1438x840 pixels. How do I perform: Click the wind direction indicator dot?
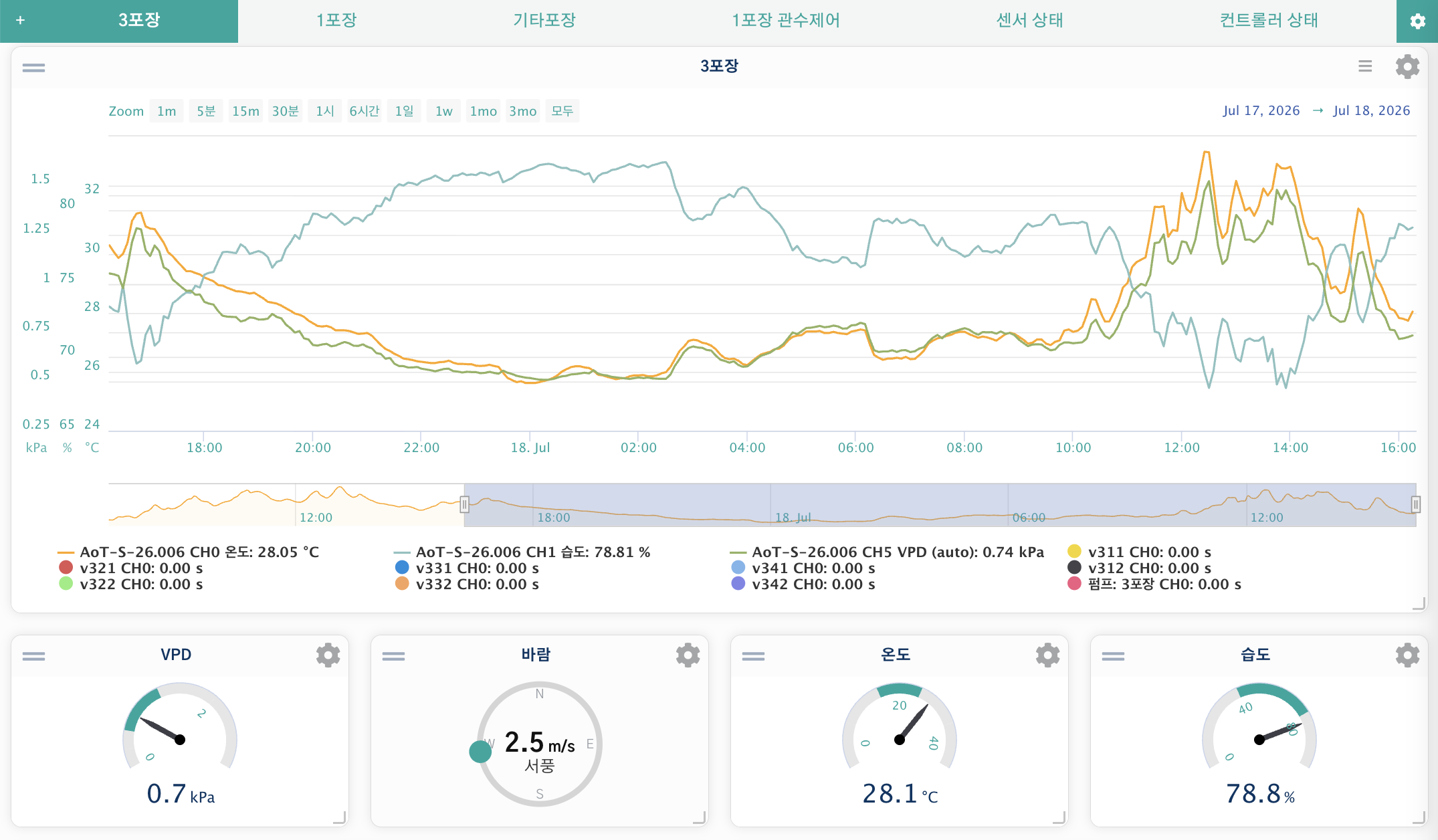(480, 751)
